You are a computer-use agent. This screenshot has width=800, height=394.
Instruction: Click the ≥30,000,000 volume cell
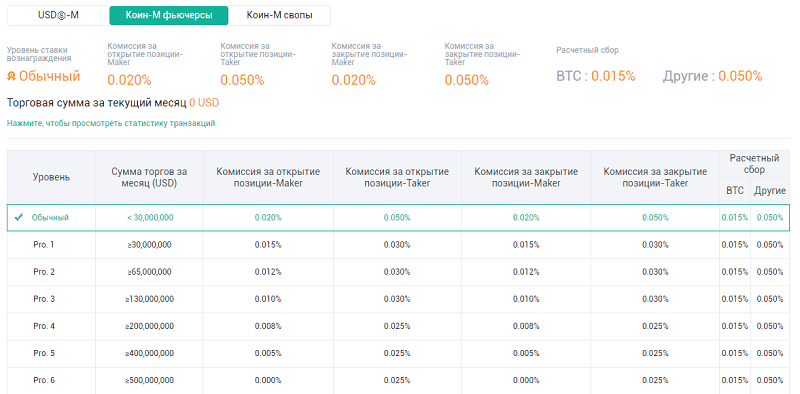pyautogui.click(x=149, y=244)
